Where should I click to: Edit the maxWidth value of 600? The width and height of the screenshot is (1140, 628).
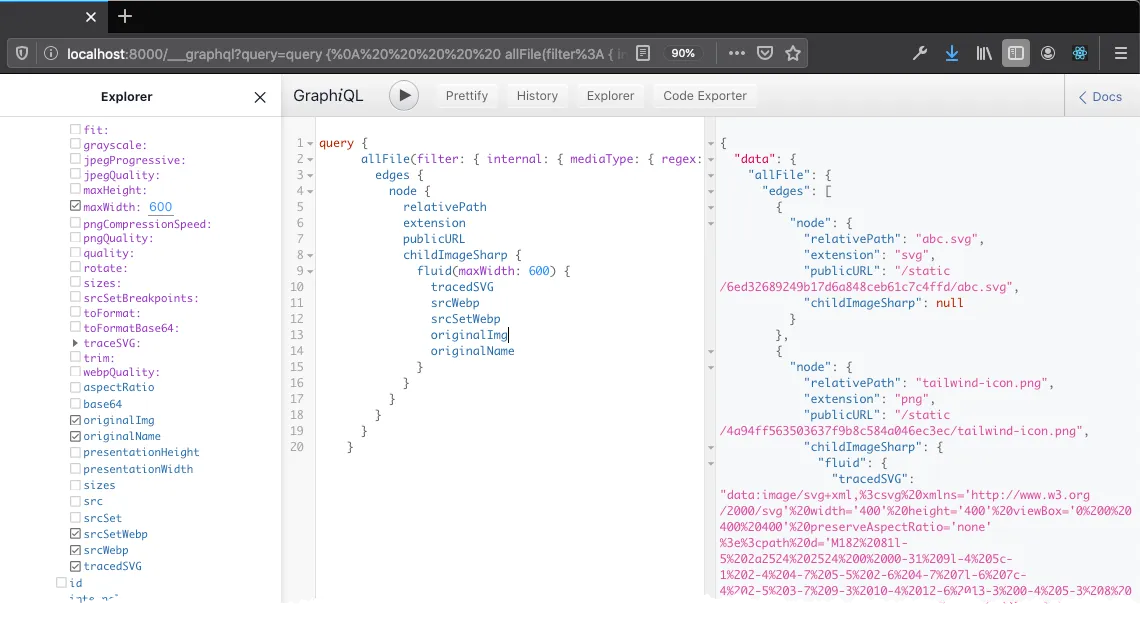160,206
